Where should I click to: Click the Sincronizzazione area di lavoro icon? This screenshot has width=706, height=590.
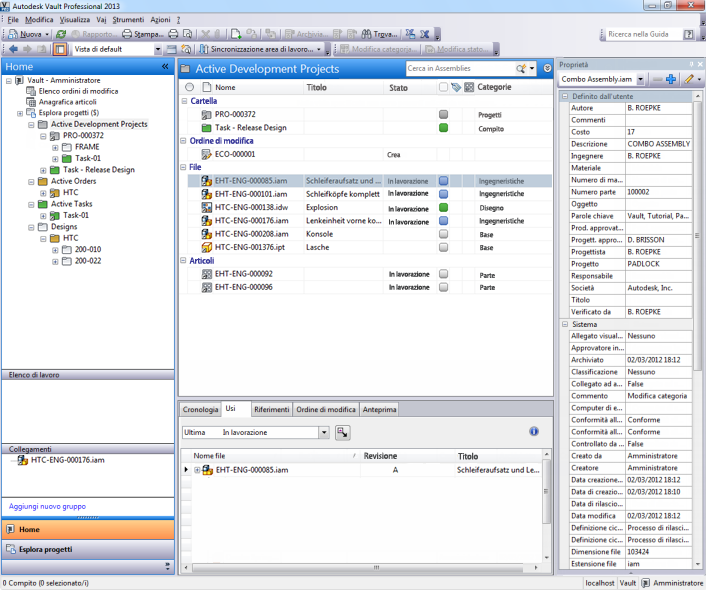click(x=204, y=49)
